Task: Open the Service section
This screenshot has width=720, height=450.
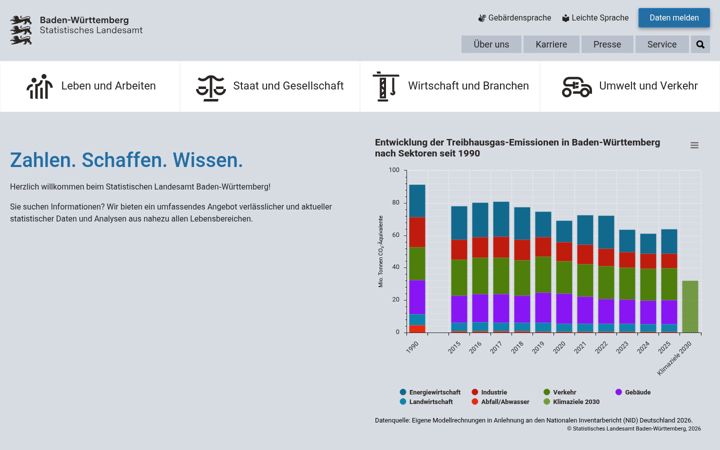Action: tap(662, 45)
